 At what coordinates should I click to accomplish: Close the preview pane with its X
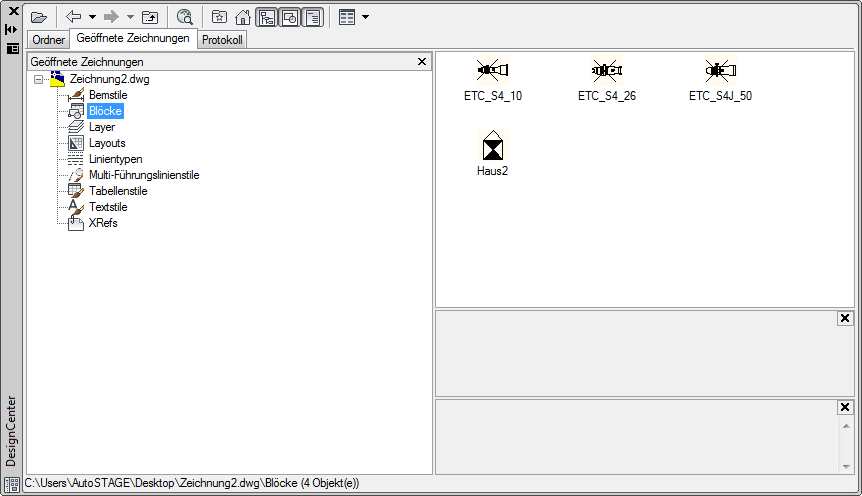point(845,318)
